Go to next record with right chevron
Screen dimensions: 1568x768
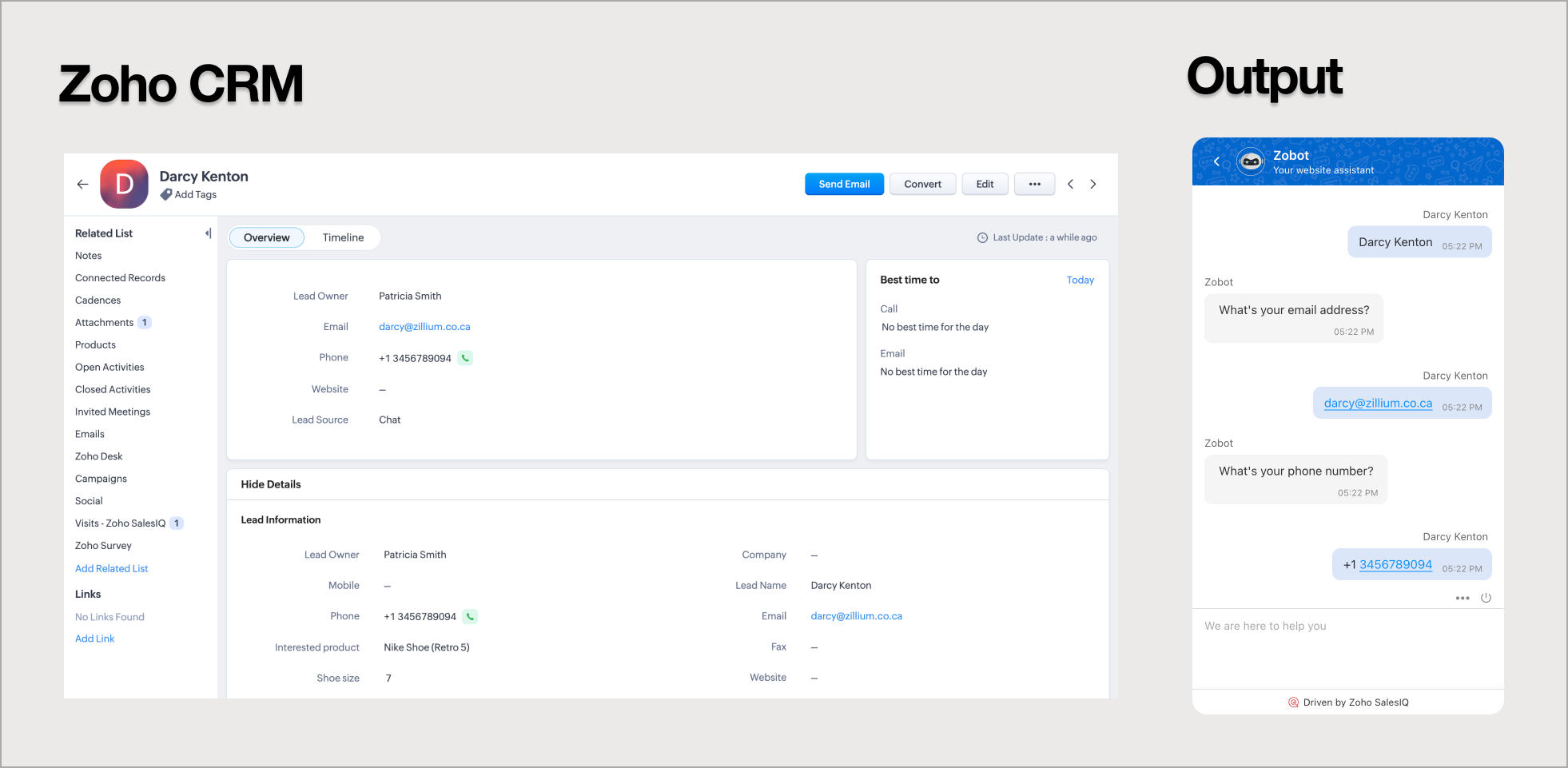tap(1093, 185)
